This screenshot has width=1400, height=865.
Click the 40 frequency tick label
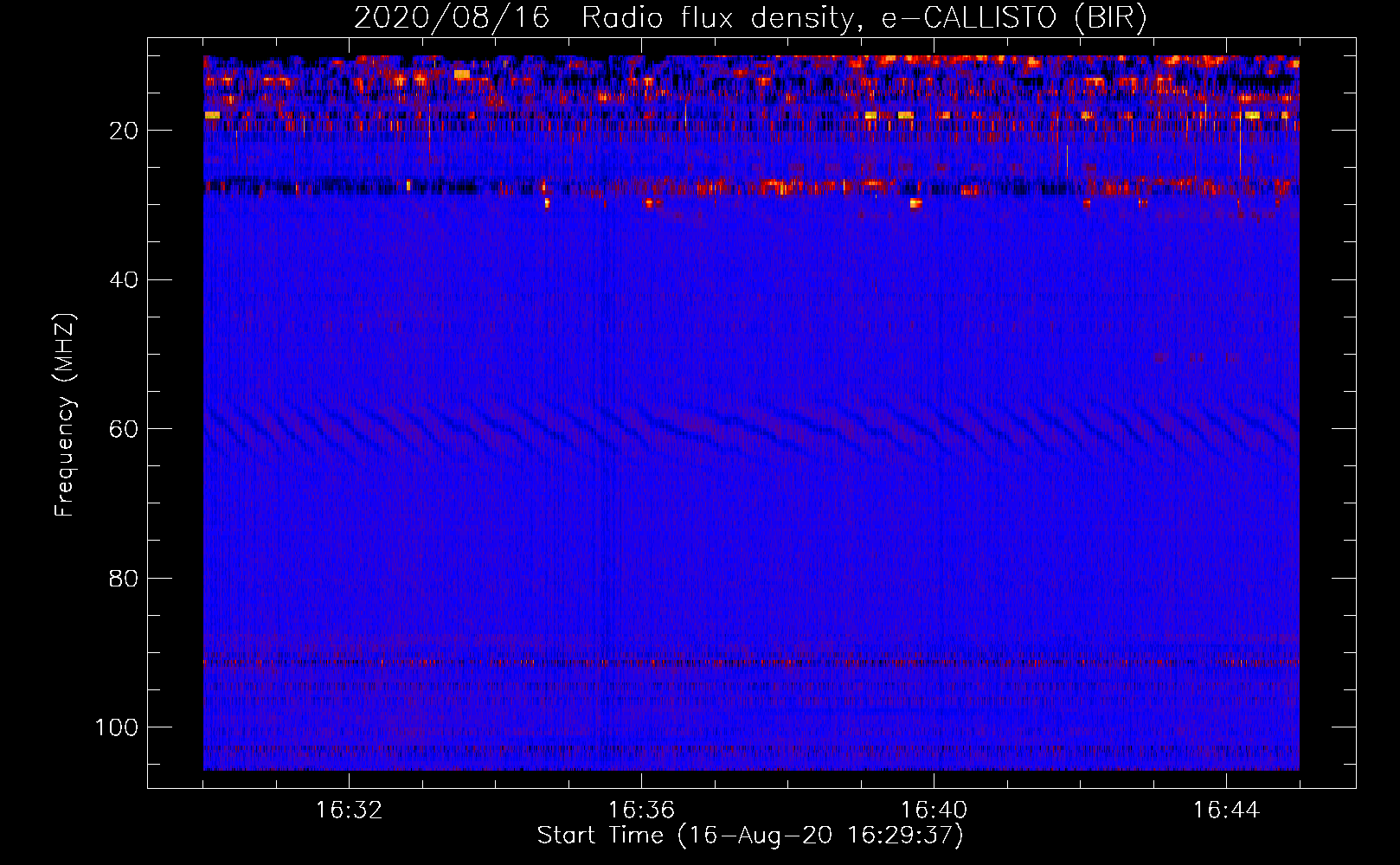point(124,280)
